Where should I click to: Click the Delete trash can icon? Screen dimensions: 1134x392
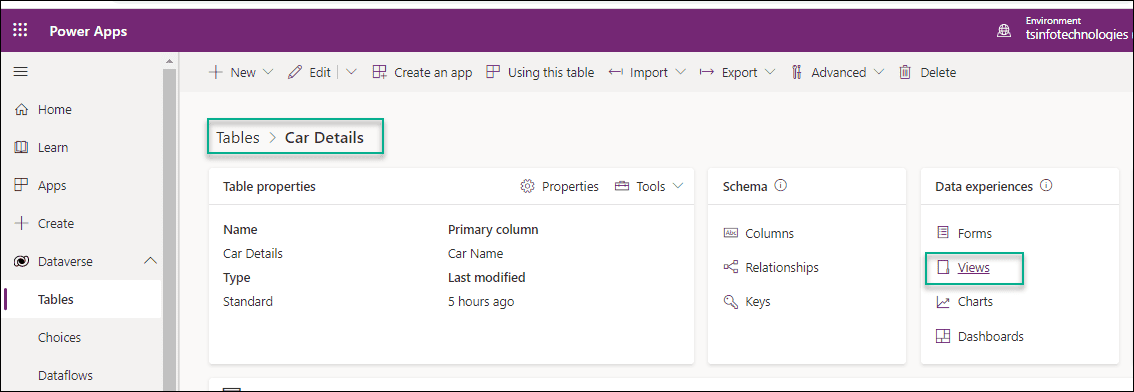pos(905,72)
